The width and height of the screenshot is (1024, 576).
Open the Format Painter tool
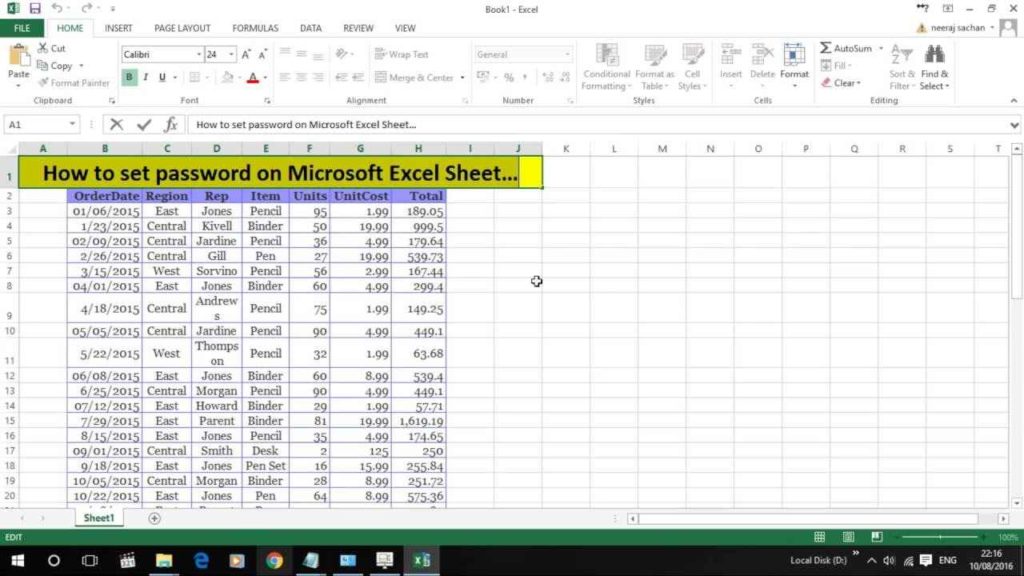click(x=73, y=83)
